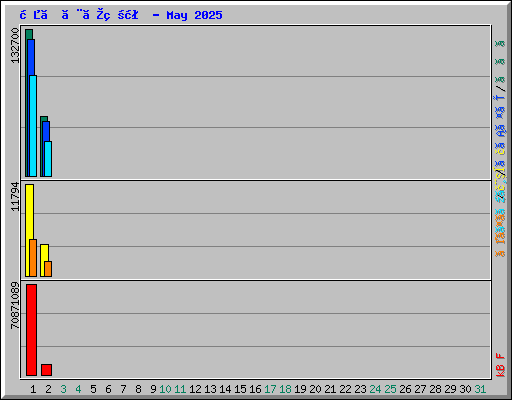Click the green bar top on day 1
The image size is (512, 400).
[29, 34]
